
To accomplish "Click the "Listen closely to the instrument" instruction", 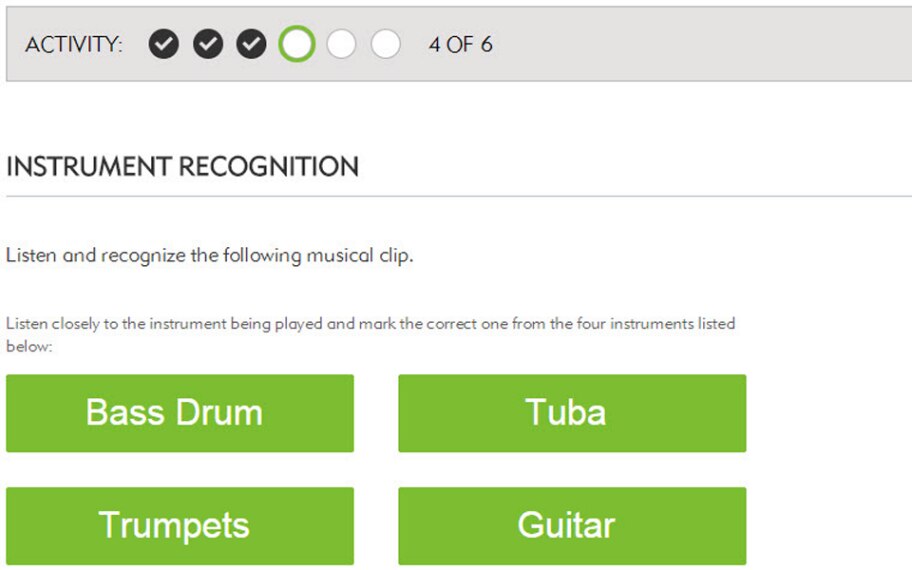I will 370,324.
